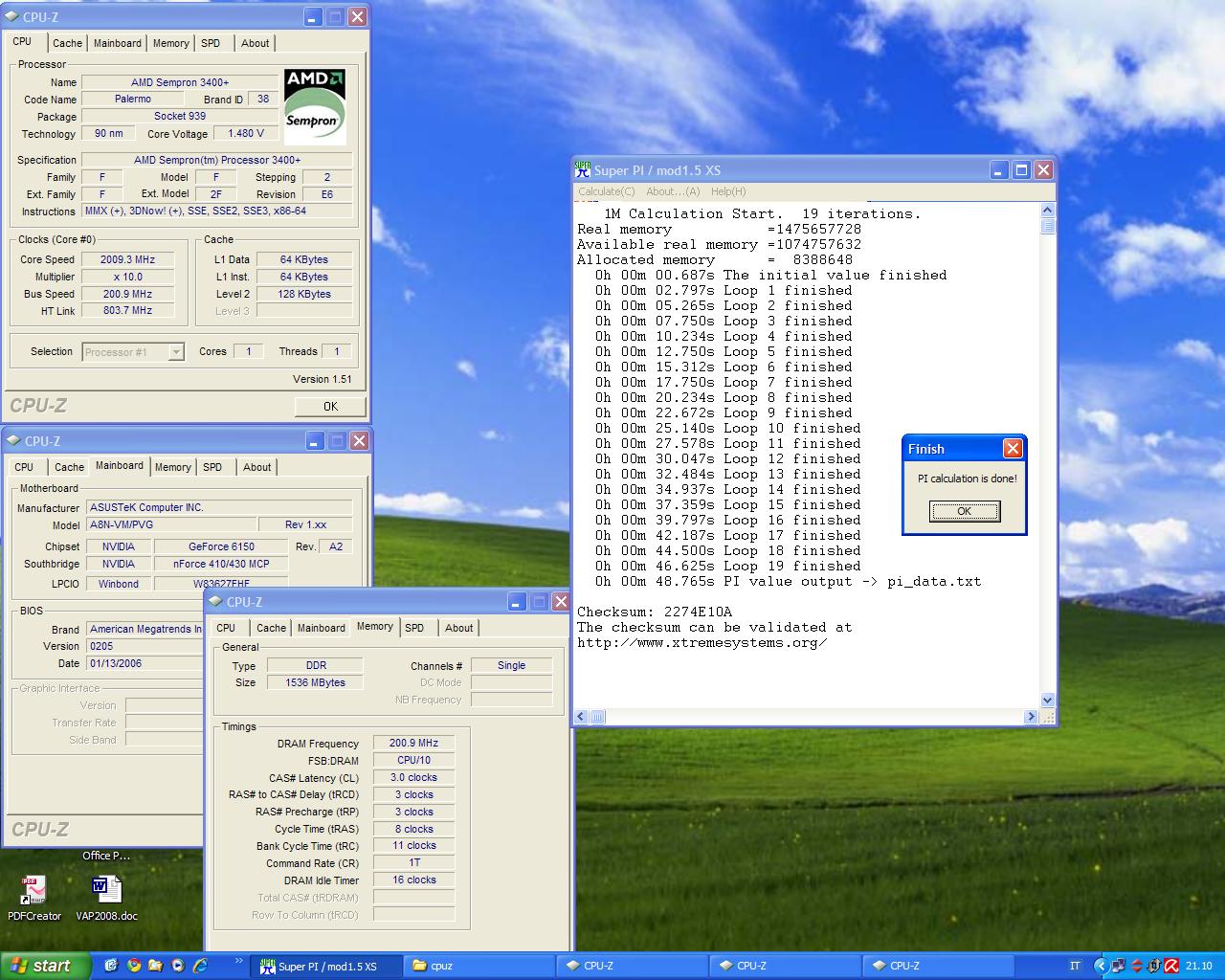This screenshot has height=980, width=1225.
Task: Click the taskbar clock showing 21.10
Action: (x=1198, y=966)
